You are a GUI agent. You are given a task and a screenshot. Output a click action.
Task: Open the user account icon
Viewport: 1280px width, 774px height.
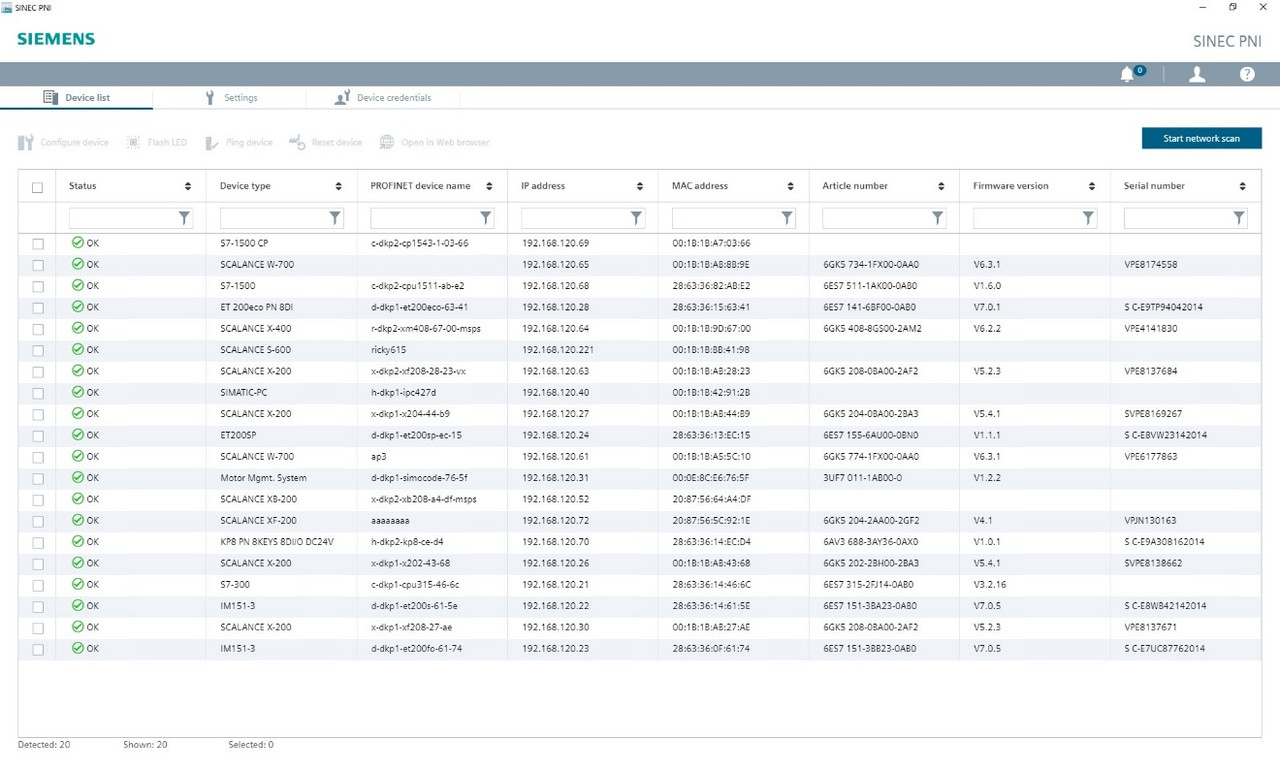tap(1196, 74)
